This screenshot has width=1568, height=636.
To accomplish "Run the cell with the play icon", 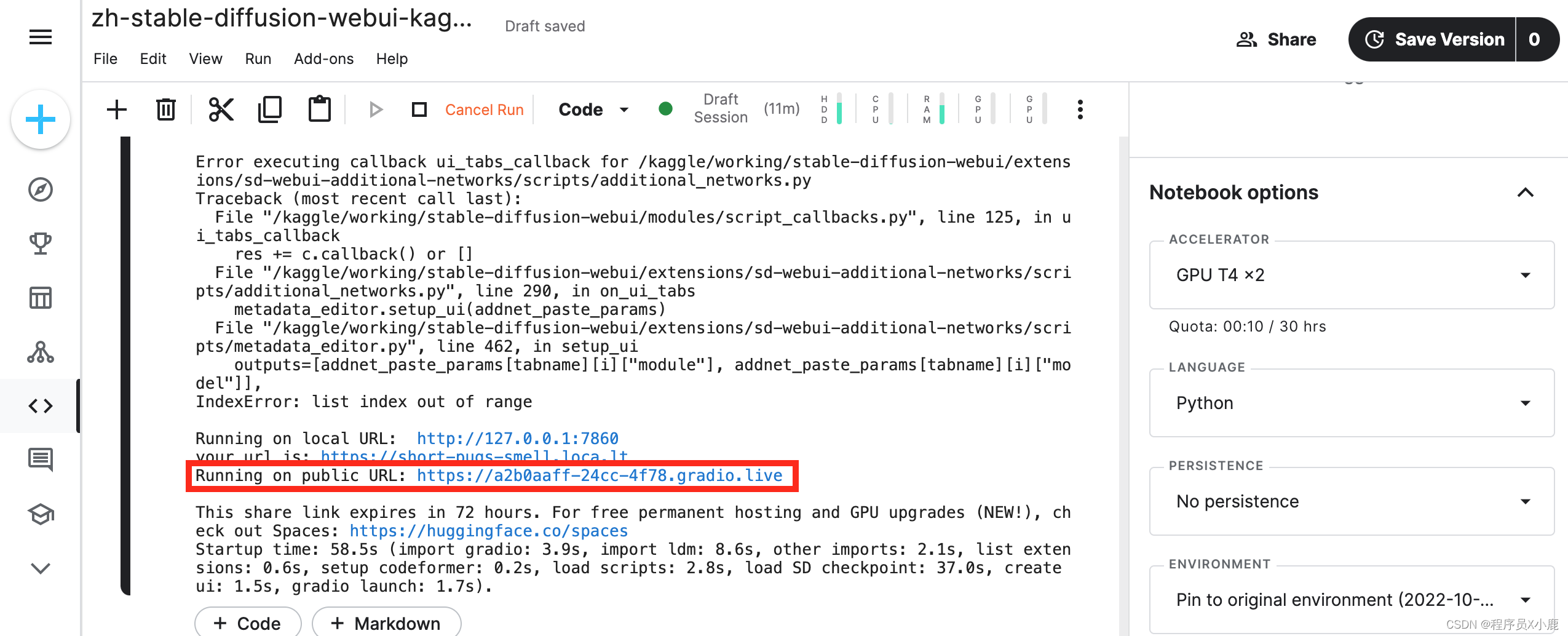I will (375, 109).
